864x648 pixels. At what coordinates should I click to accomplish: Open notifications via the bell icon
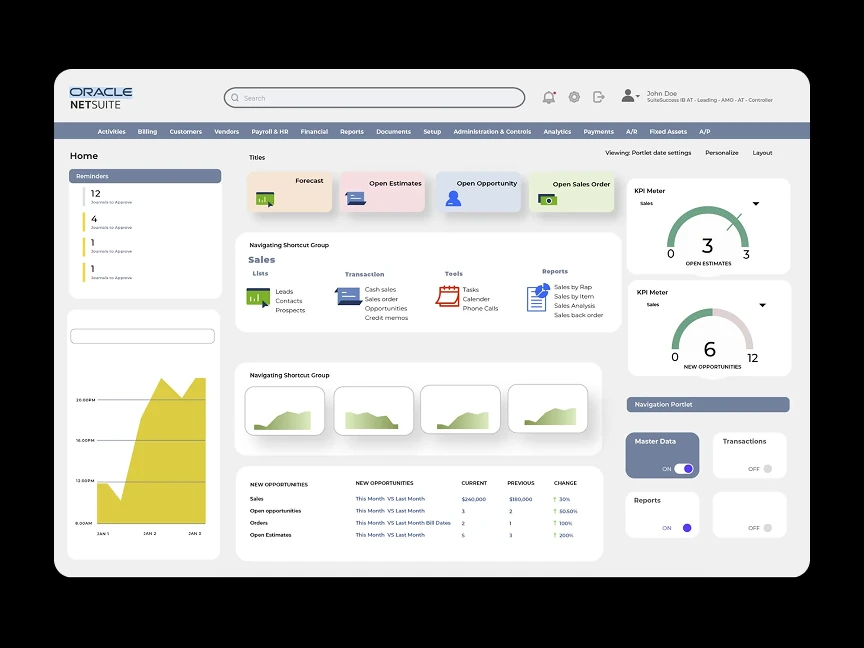pyautogui.click(x=549, y=97)
